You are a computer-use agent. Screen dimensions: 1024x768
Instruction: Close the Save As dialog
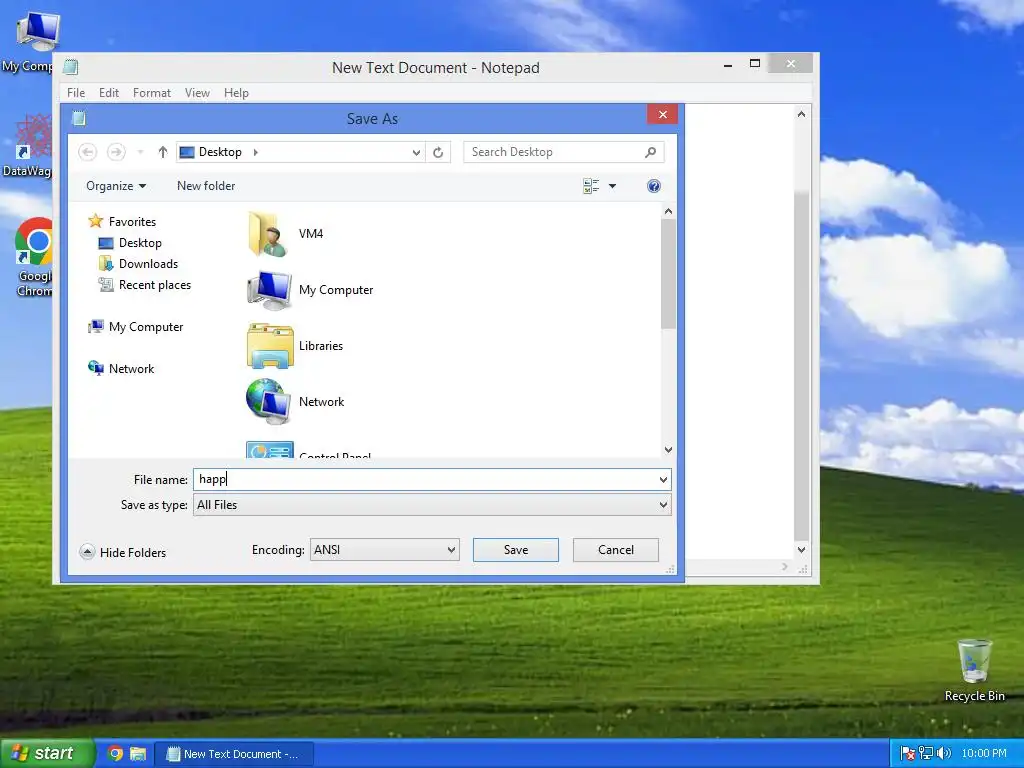point(662,114)
